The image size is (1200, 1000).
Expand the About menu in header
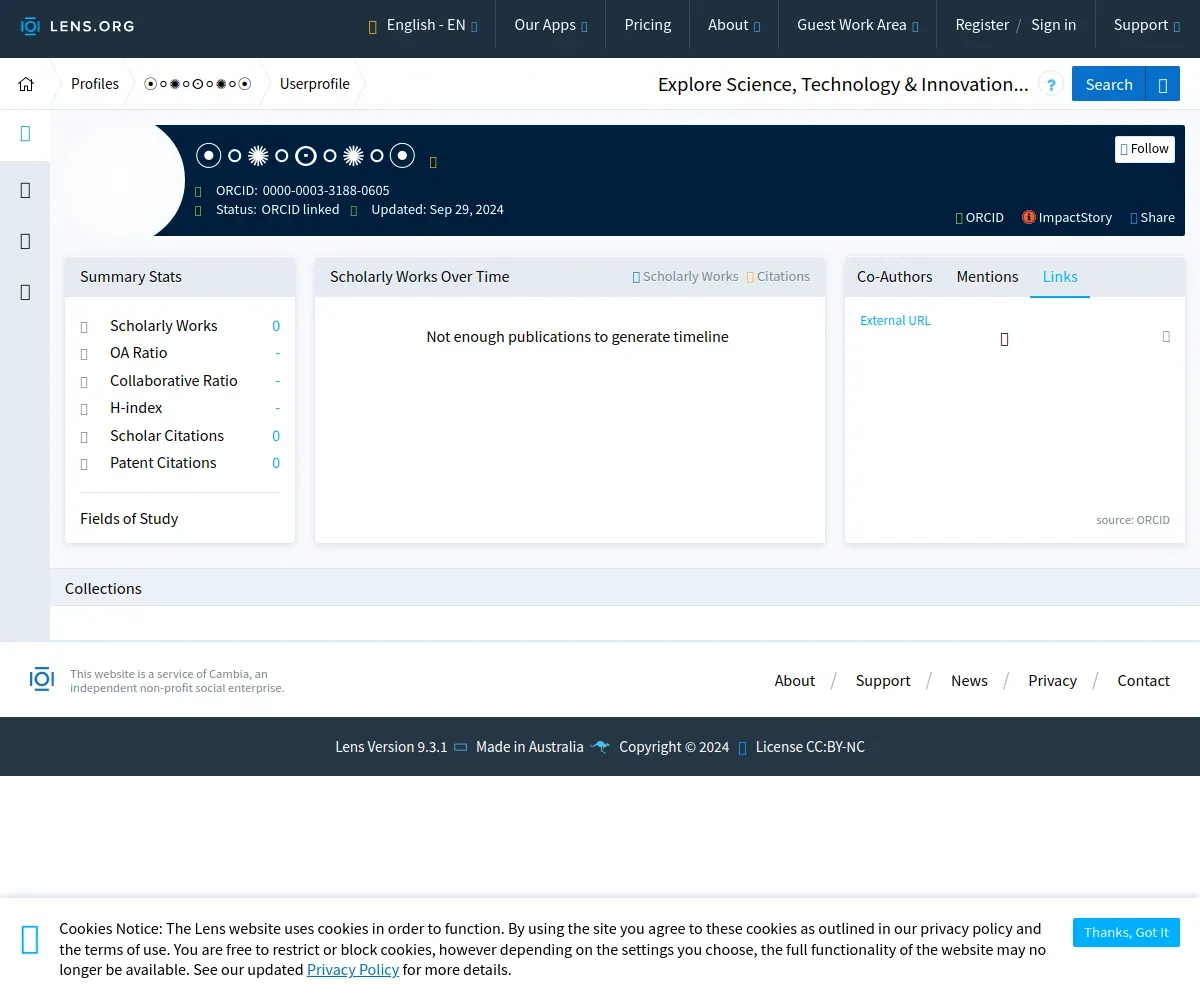point(734,25)
